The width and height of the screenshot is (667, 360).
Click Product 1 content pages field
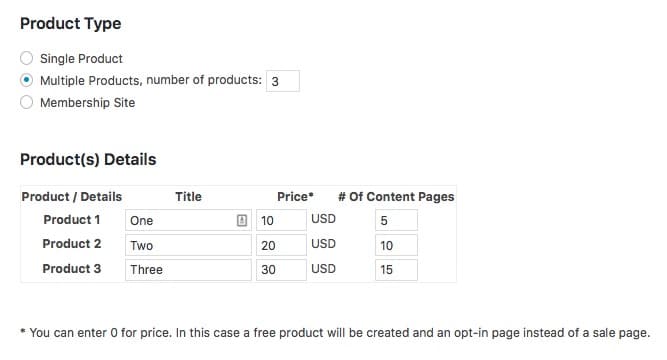[396, 220]
